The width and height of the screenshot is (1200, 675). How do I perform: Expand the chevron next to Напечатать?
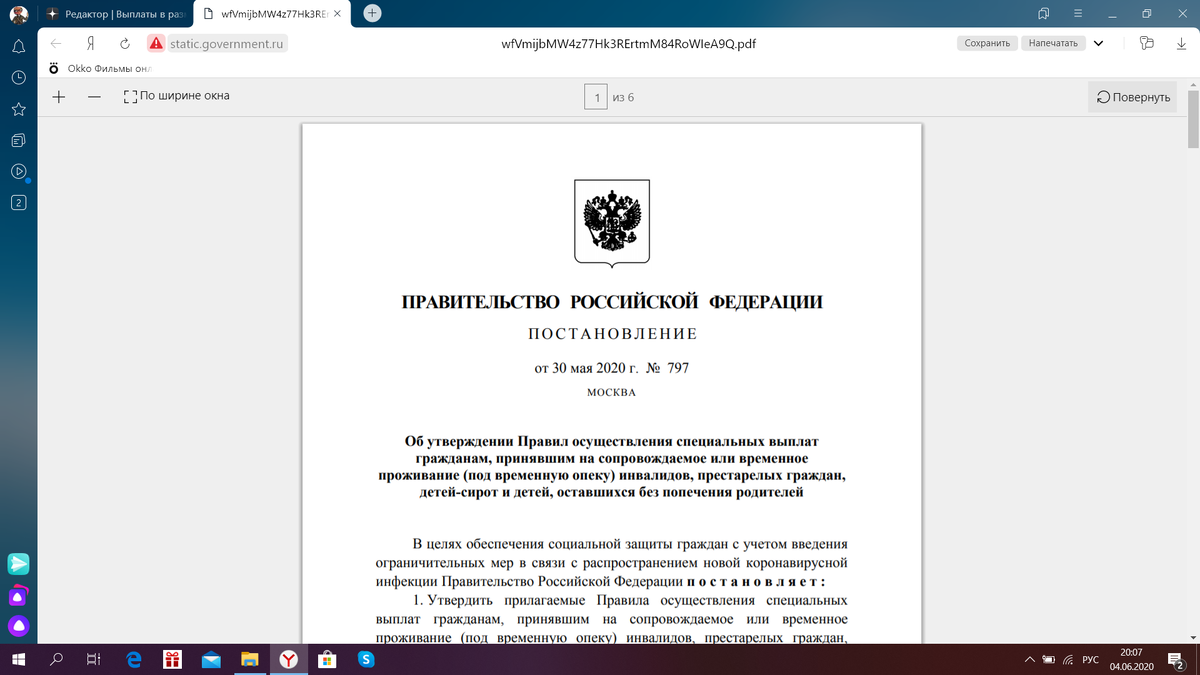point(1099,43)
